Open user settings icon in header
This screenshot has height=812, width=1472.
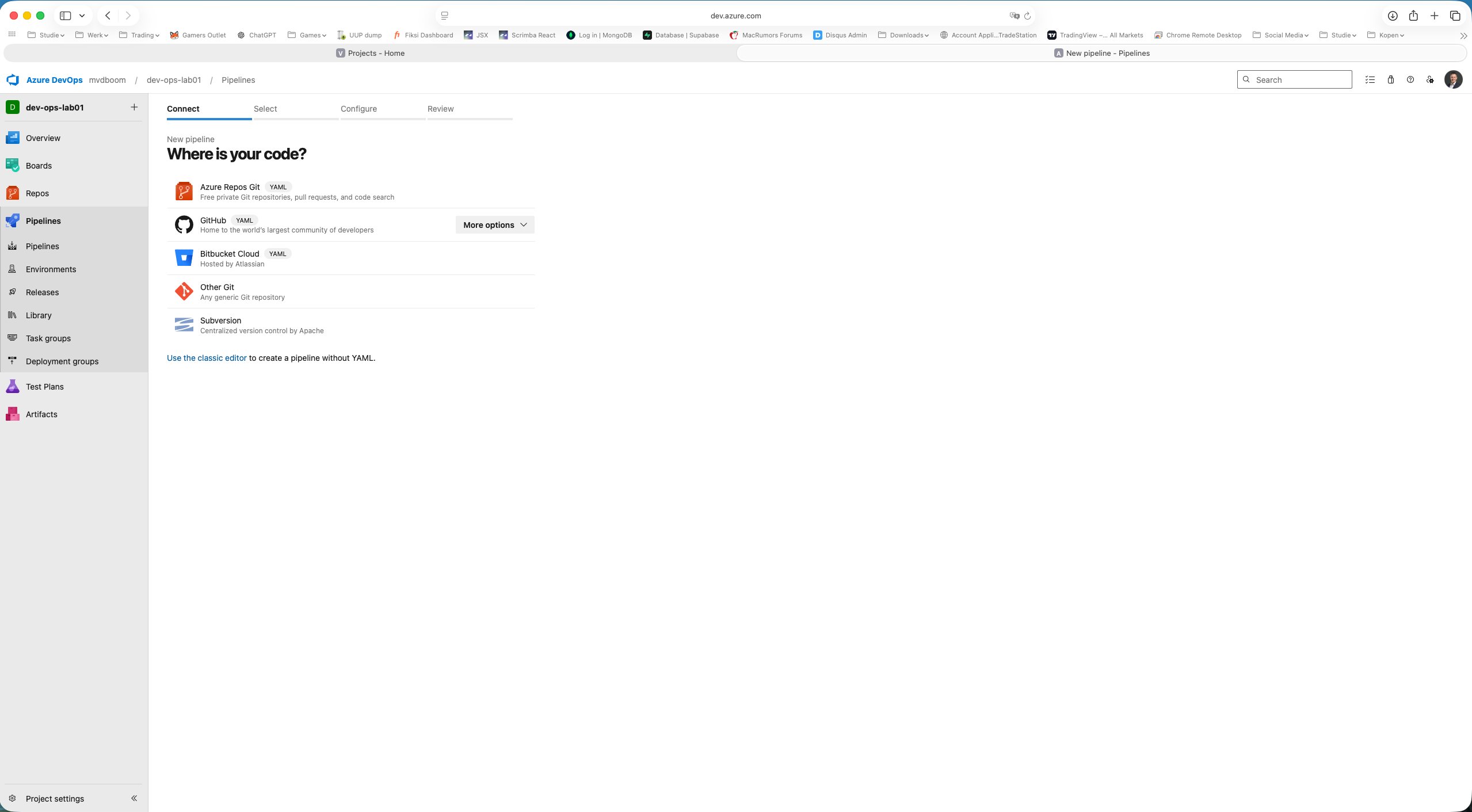1430,80
